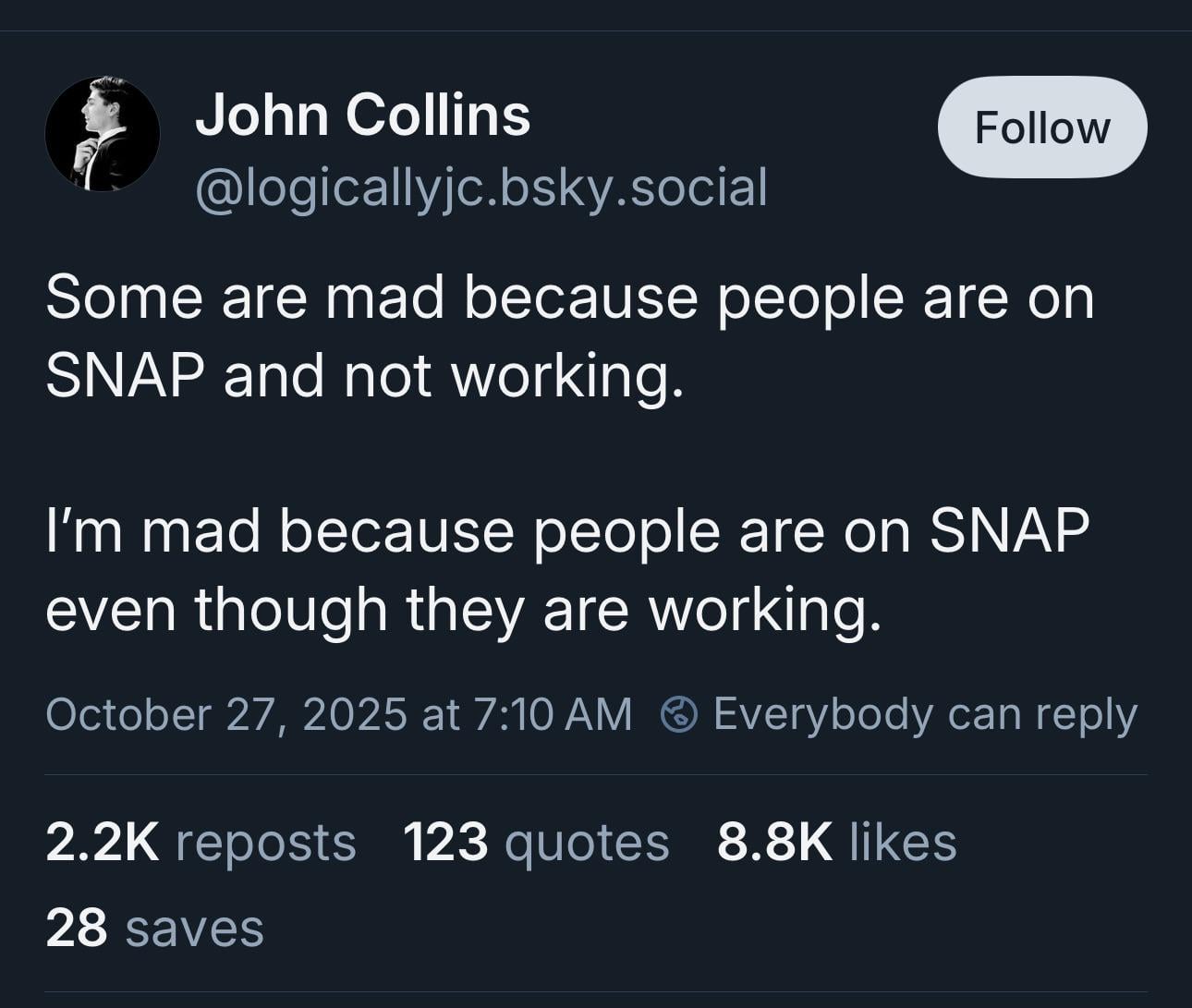Click the globe reply-settings icon
Image resolution: width=1192 pixels, height=1008 pixels.
(x=679, y=714)
